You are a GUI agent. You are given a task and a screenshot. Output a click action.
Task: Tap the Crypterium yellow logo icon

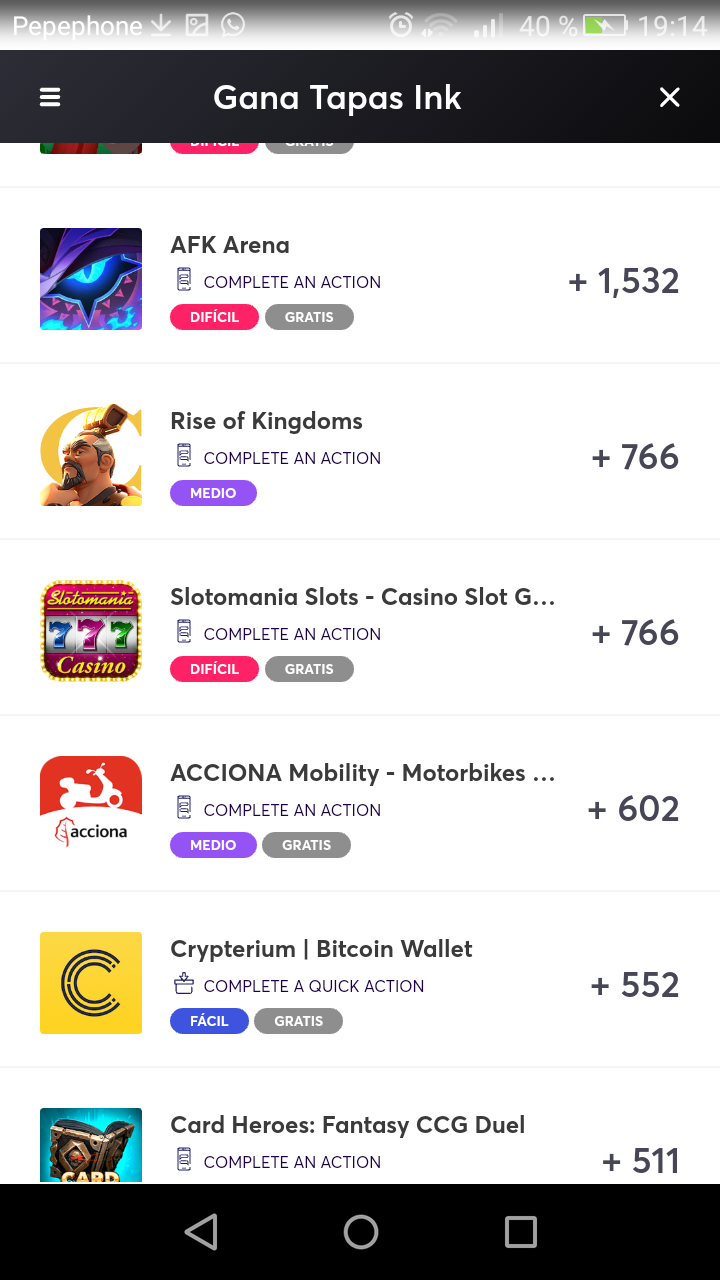91,983
